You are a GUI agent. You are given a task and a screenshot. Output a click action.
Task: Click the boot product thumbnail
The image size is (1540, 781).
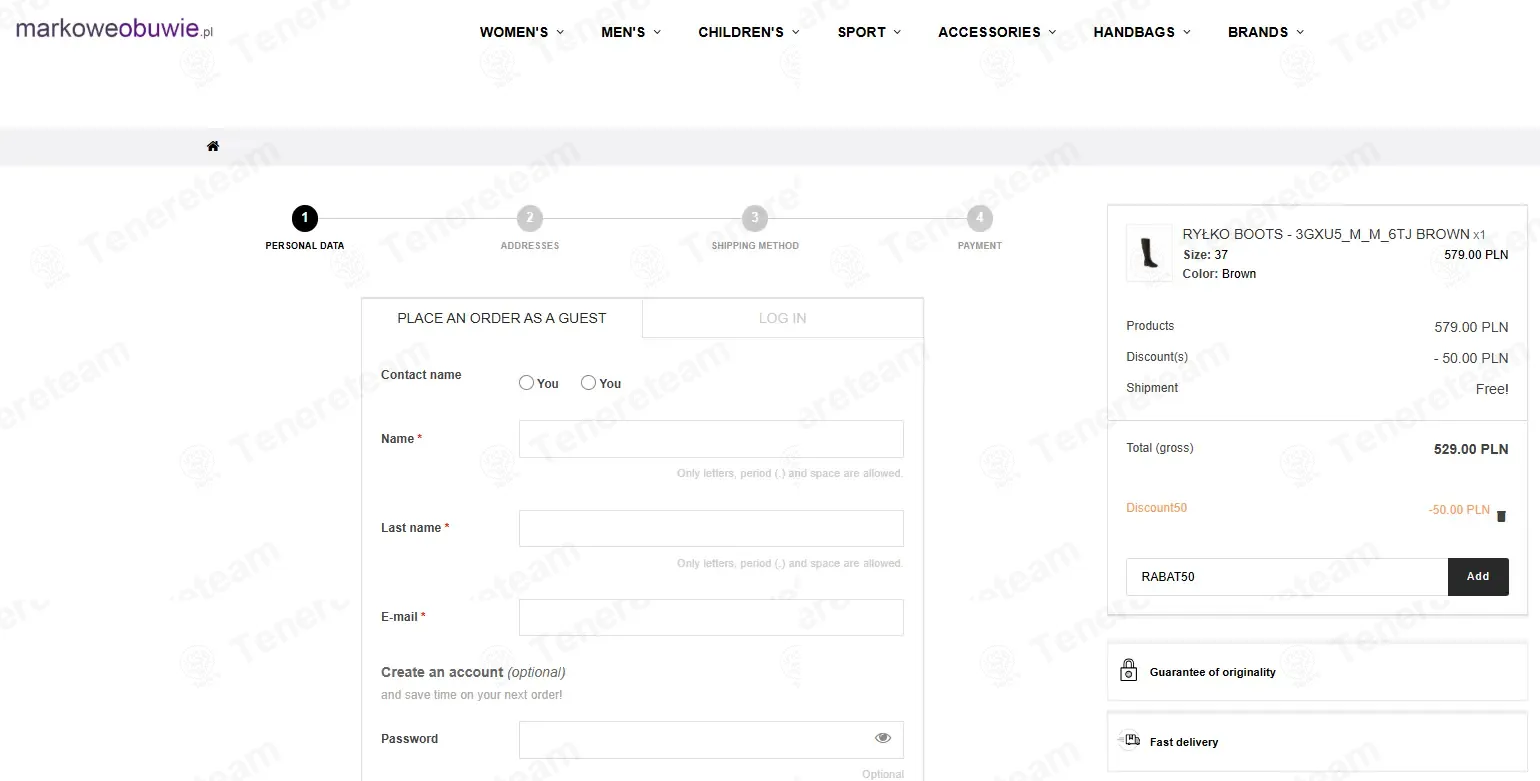pyautogui.click(x=1149, y=252)
